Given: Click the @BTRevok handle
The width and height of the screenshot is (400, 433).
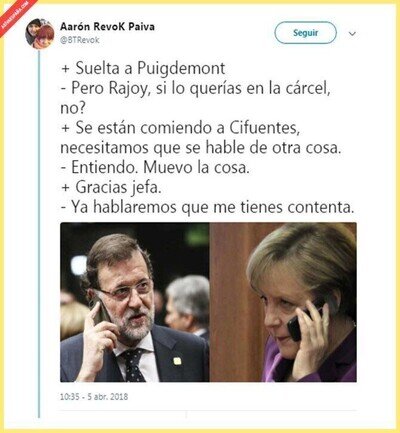Looking at the screenshot, I should tap(80, 40).
